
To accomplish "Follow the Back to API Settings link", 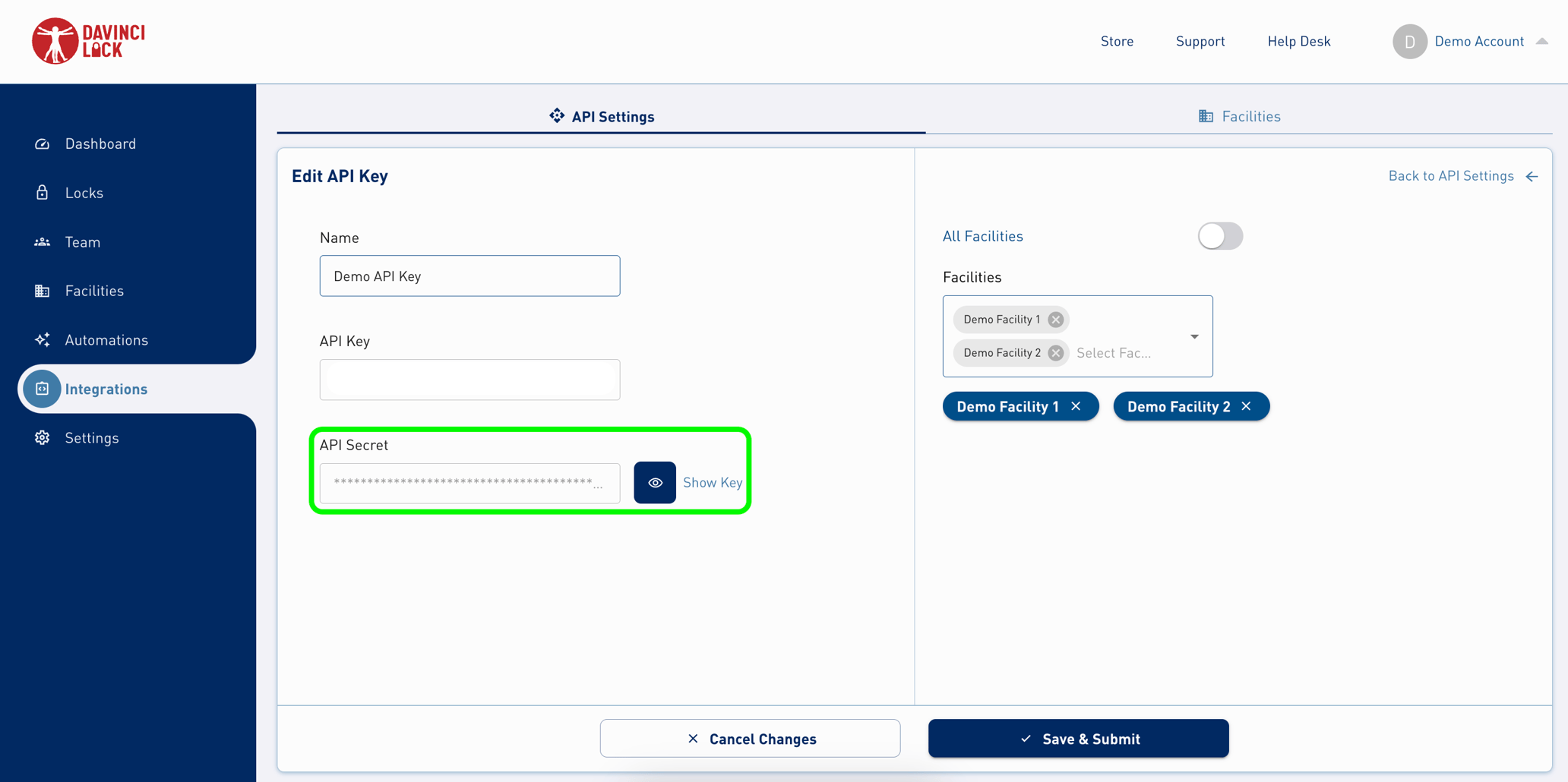I will pos(1452,175).
